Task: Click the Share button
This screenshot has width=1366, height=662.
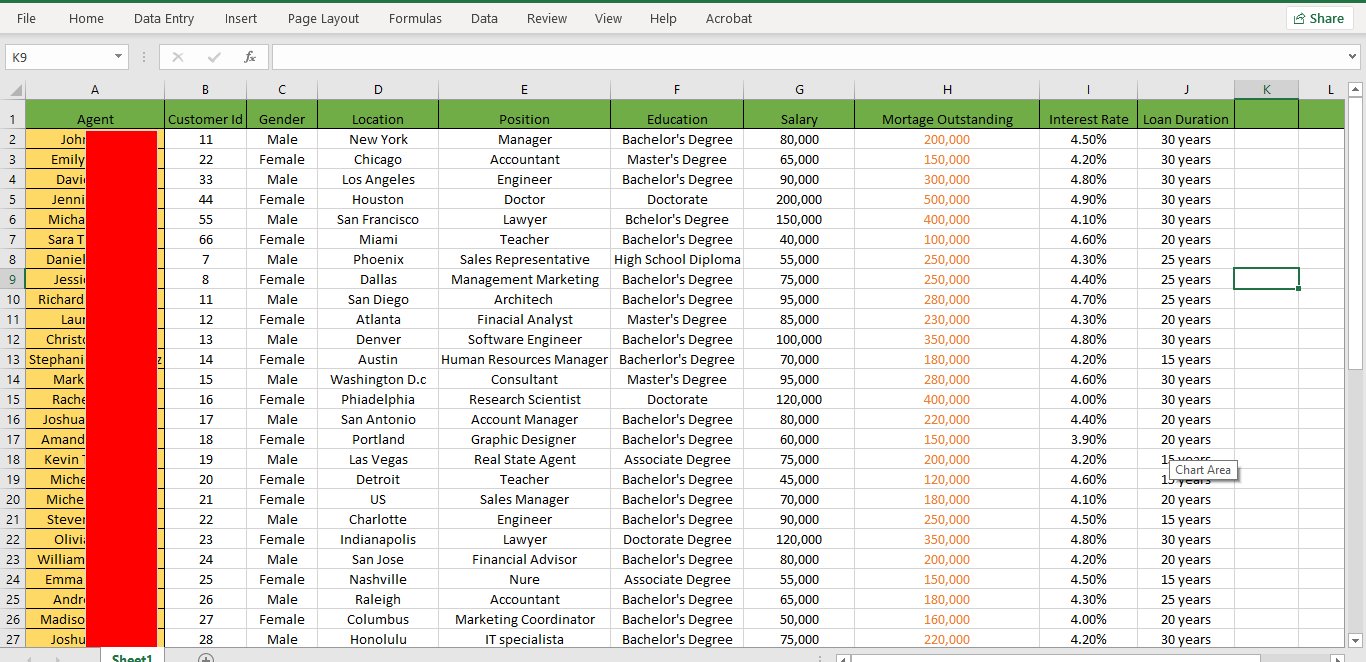Action: (1319, 18)
